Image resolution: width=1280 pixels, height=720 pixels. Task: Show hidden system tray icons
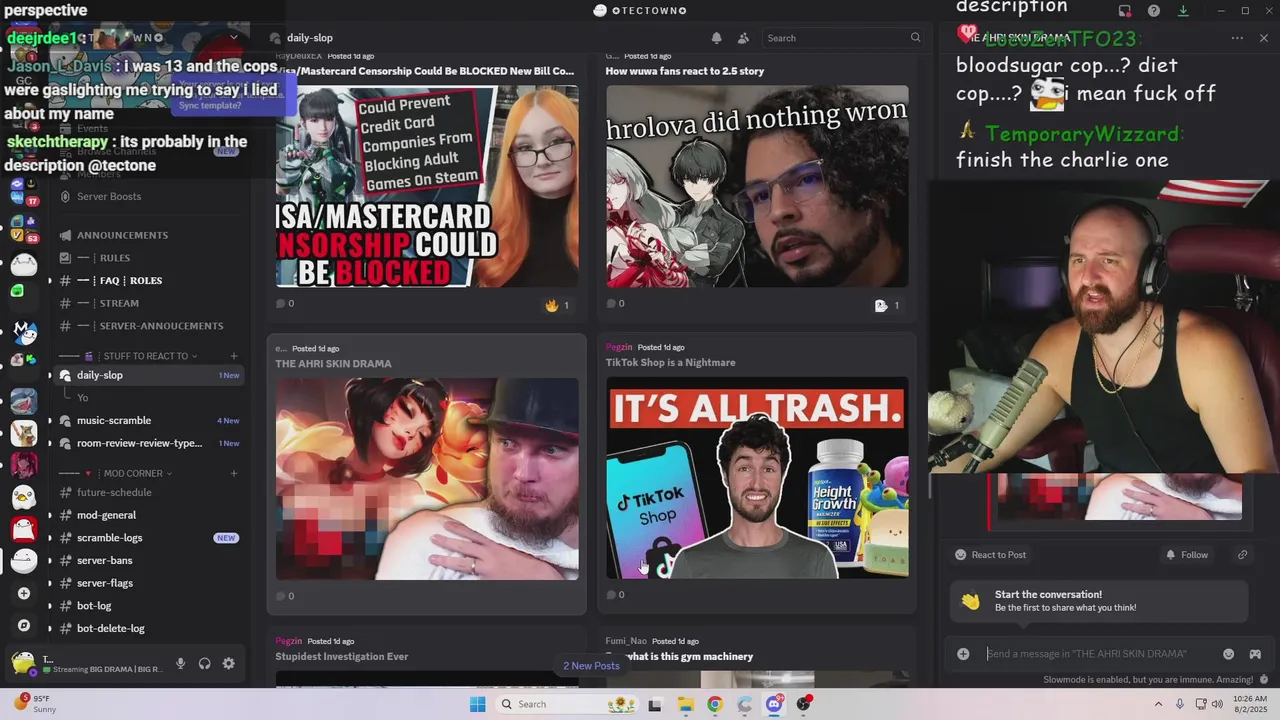pyautogui.click(x=1158, y=704)
